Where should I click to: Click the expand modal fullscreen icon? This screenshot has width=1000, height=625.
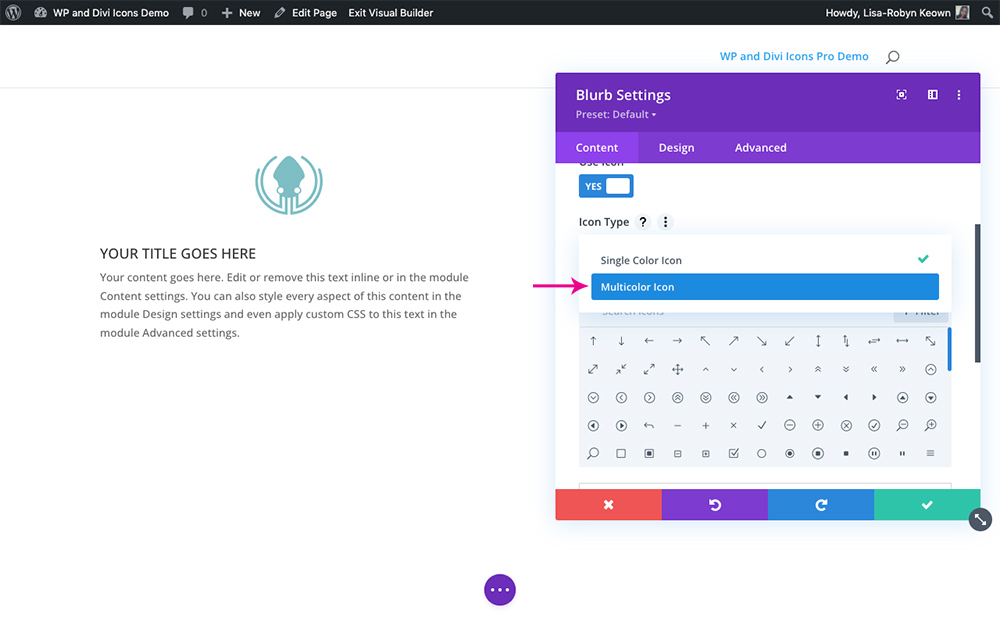pyautogui.click(x=901, y=95)
